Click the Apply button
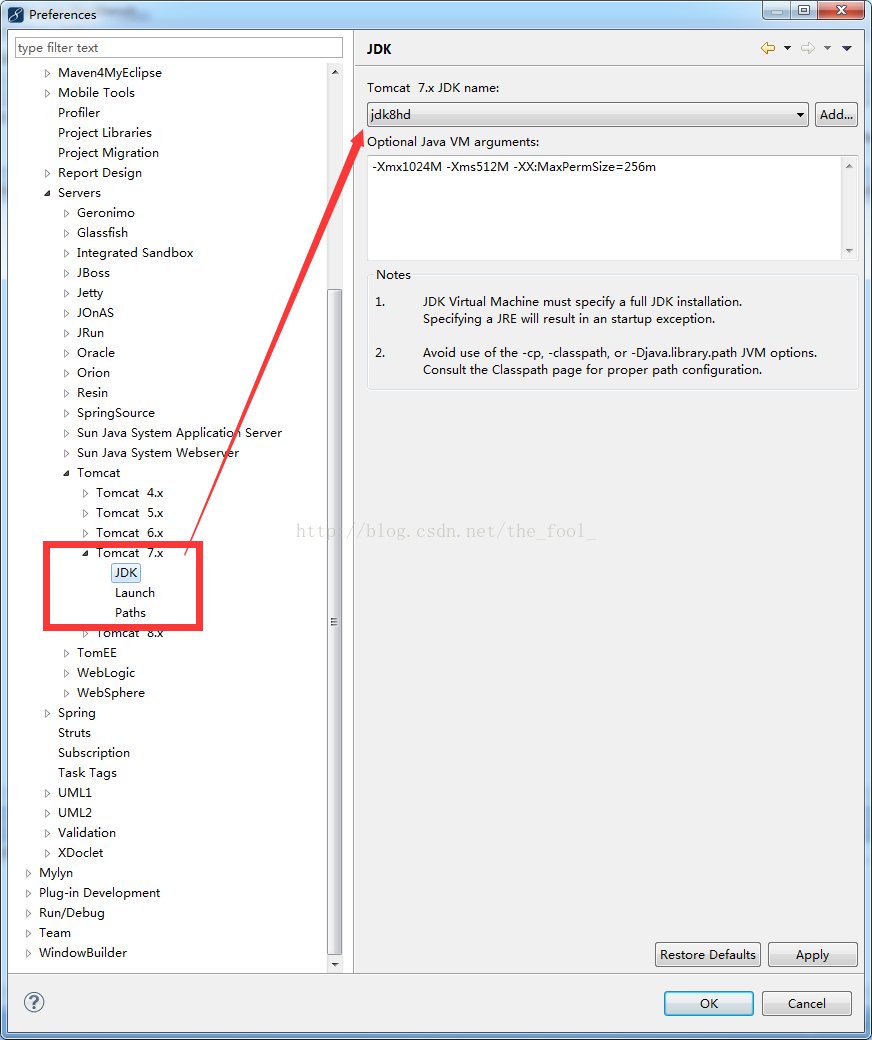872x1040 pixels. click(812, 954)
